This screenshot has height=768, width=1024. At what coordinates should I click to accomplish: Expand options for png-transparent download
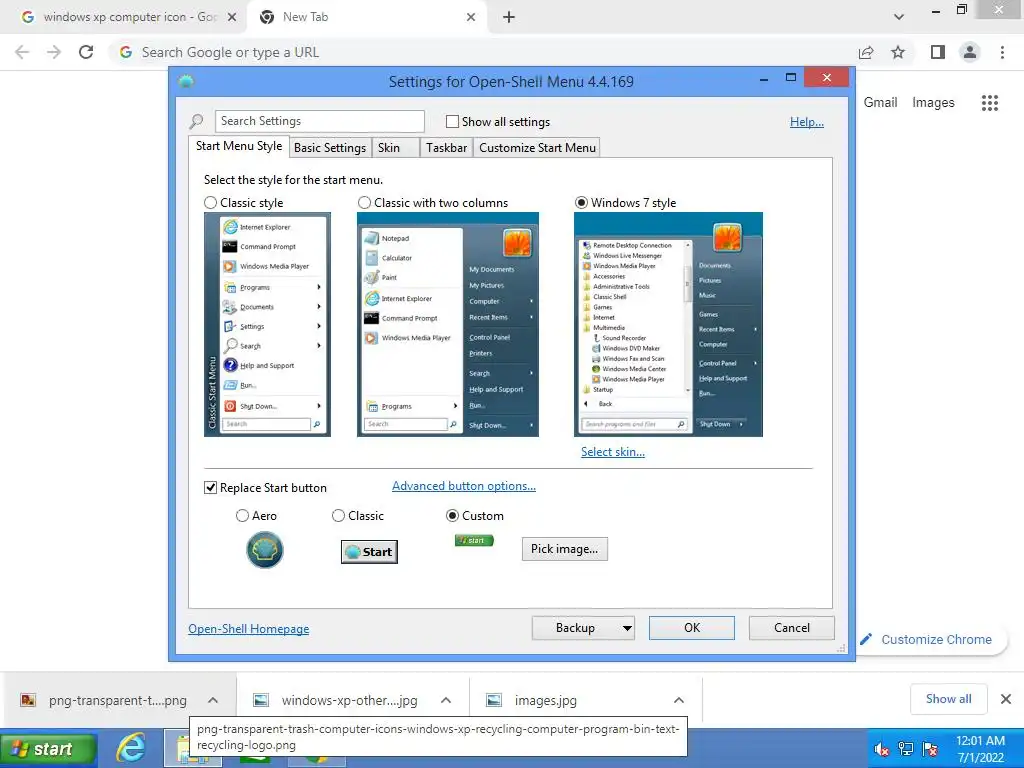pyautogui.click(x=213, y=700)
